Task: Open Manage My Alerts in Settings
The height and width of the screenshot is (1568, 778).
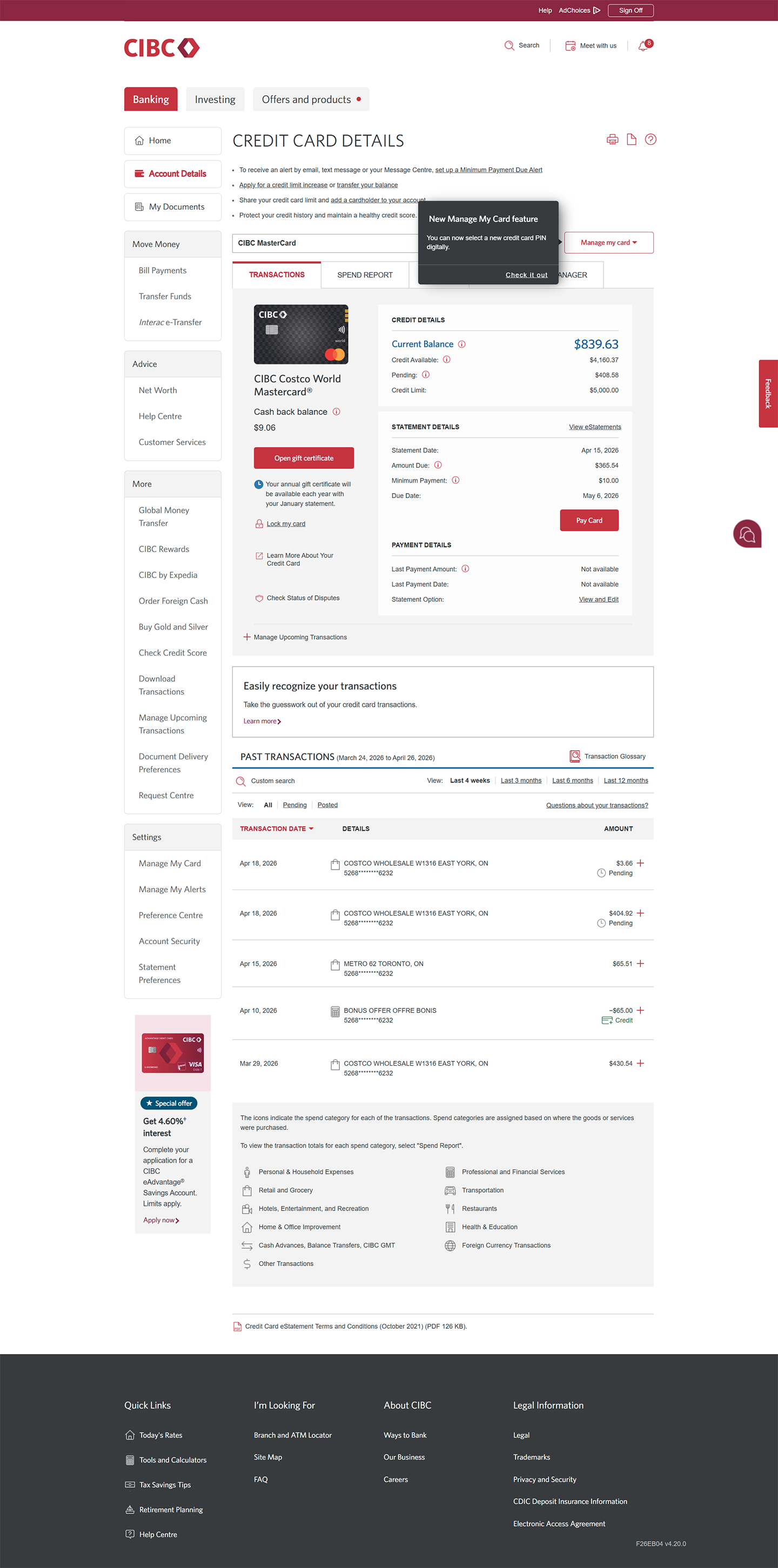Action: pyautogui.click(x=172, y=890)
